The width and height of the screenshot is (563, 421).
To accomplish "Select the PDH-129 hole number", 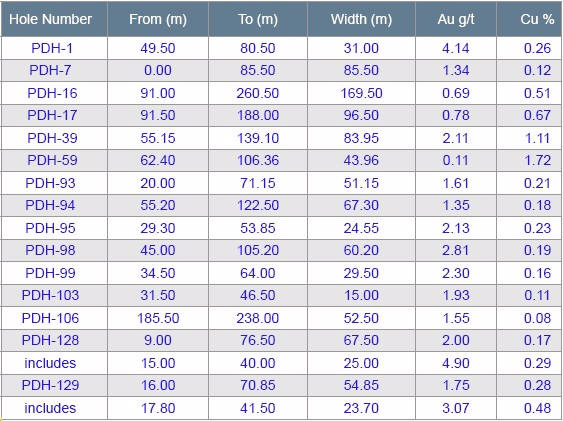I will [x=50, y=385].
